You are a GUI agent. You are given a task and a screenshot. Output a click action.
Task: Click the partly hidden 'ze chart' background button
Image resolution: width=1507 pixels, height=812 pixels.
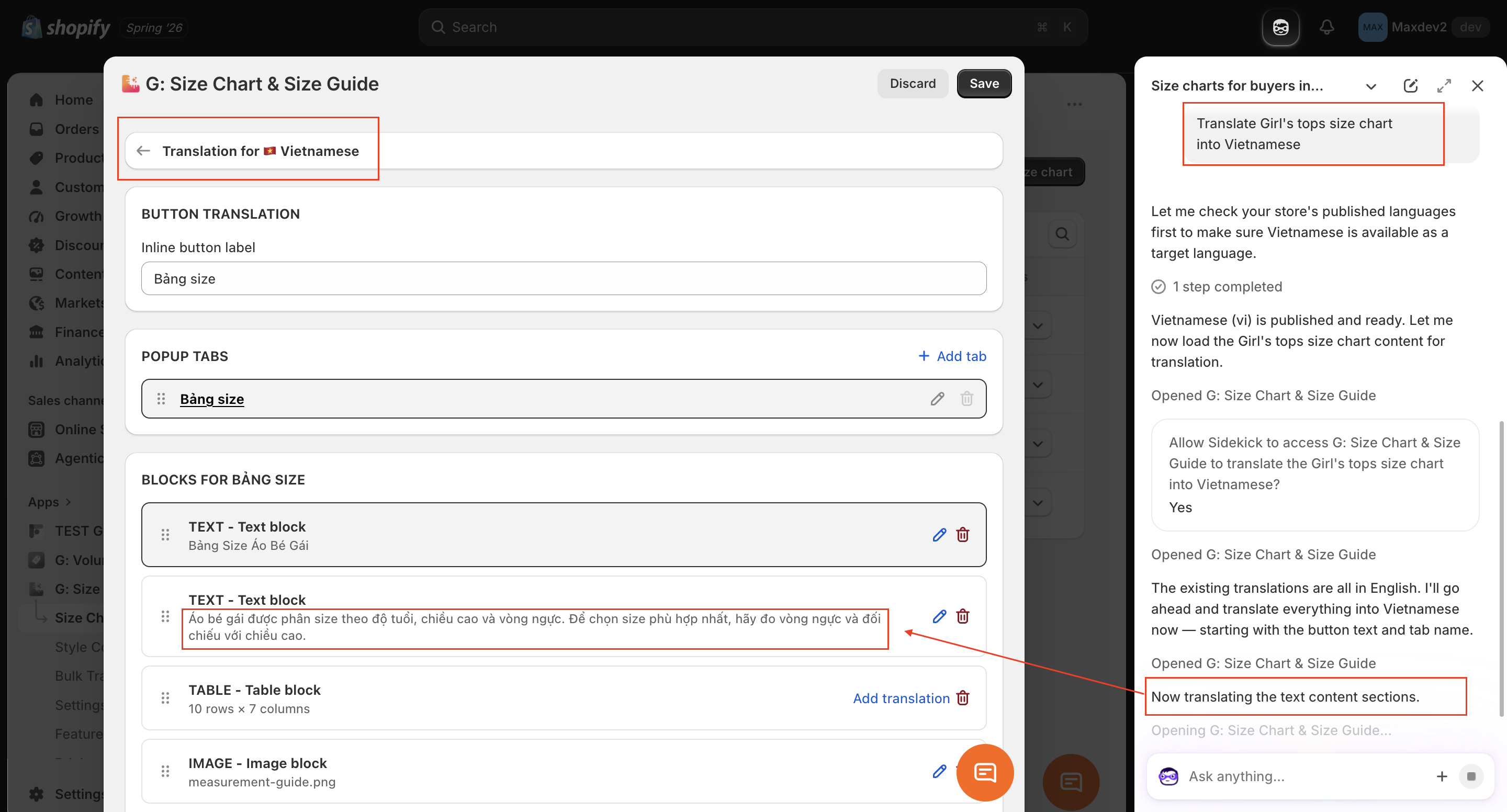(x=1054, y=172)
